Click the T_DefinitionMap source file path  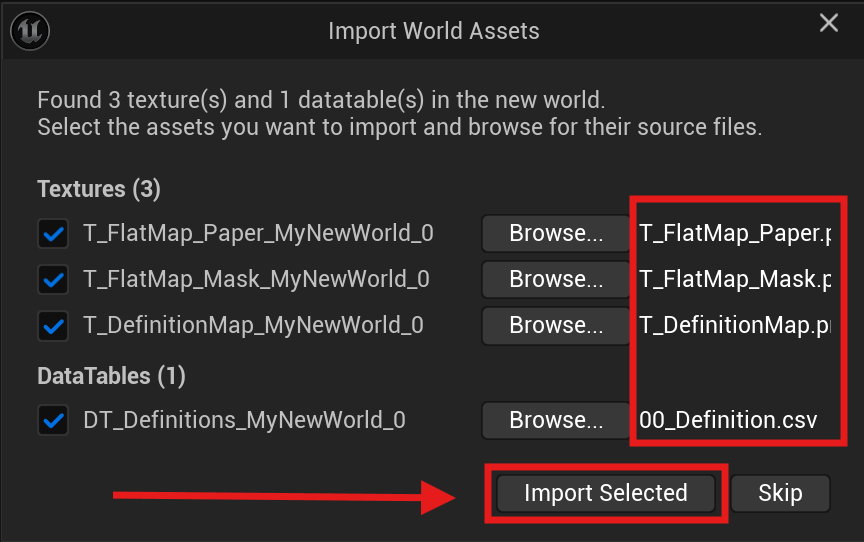735,326
